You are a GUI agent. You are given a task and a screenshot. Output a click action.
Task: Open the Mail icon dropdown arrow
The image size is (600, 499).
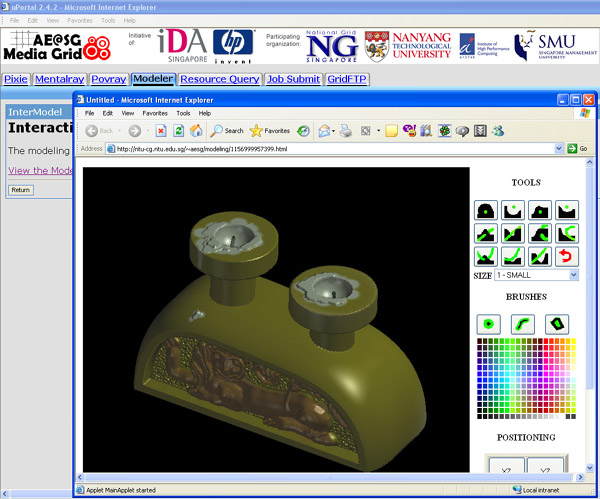pyautogui.click(x=333, y=131)
